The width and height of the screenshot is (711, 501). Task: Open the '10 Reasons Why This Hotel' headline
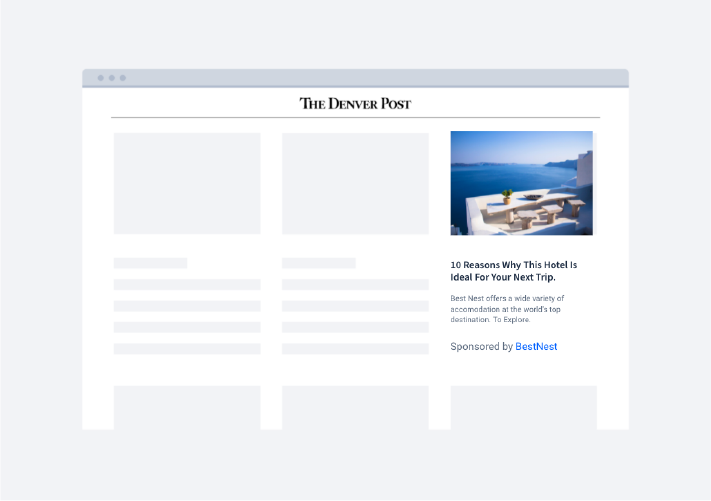513,271
